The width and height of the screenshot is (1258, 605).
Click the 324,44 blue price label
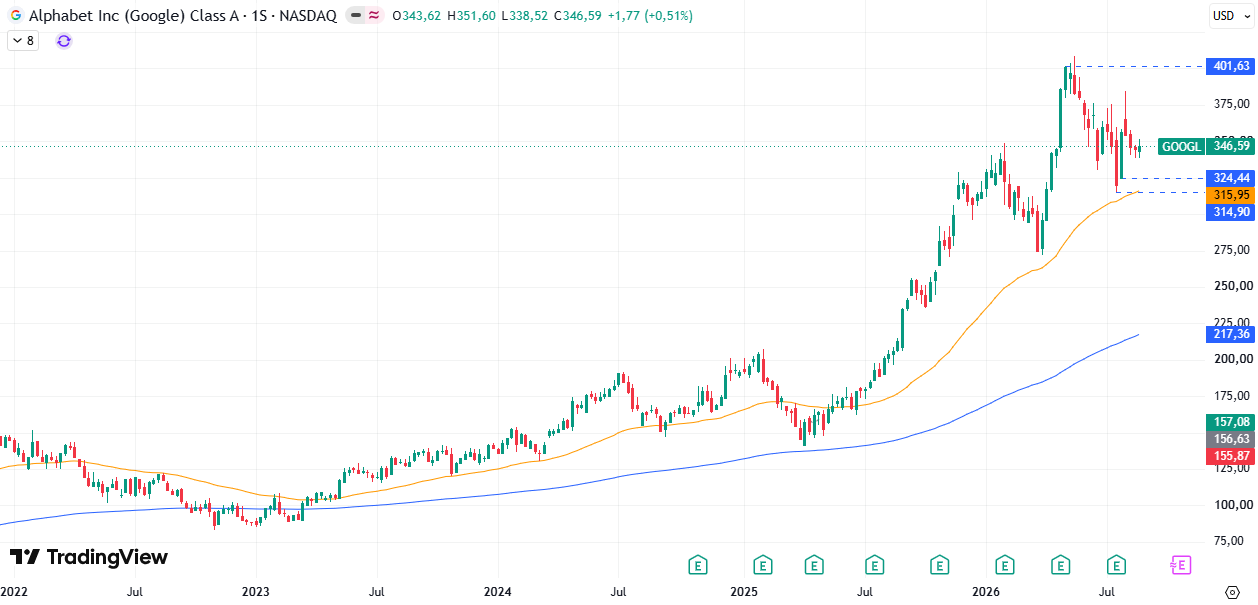(1230, 178)
